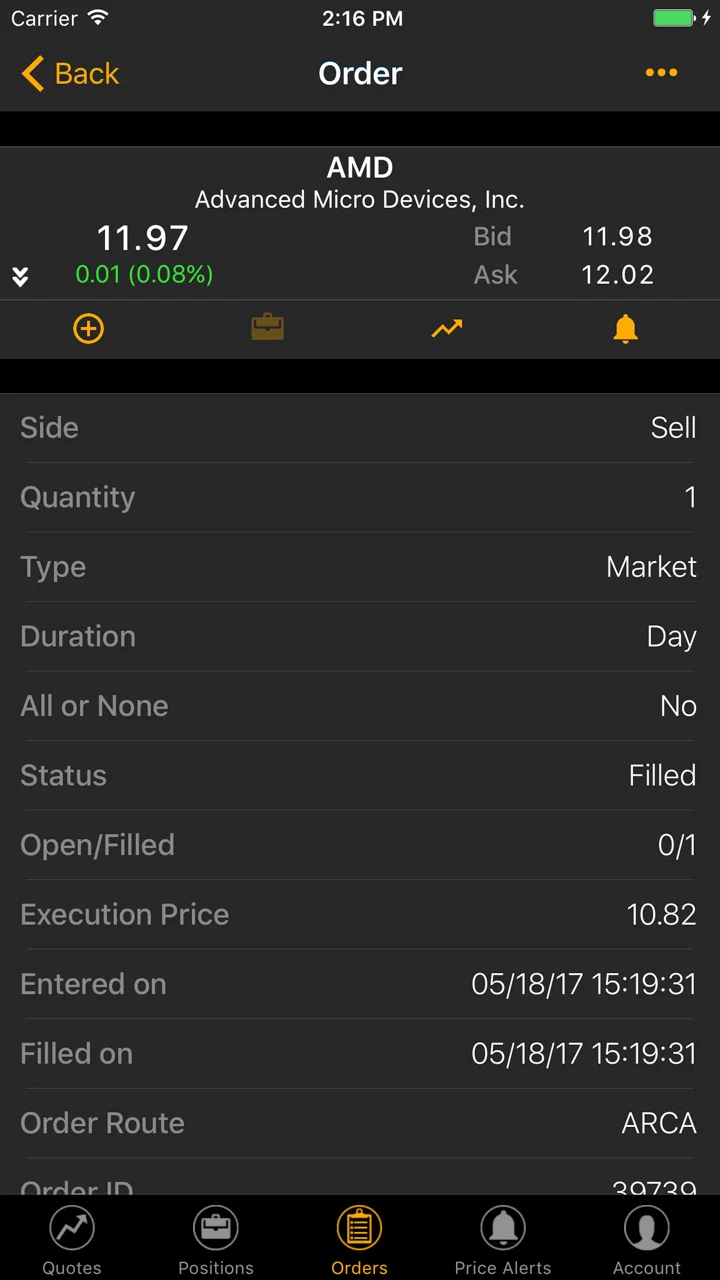Tap the Status Filled row

coord(360,775)
